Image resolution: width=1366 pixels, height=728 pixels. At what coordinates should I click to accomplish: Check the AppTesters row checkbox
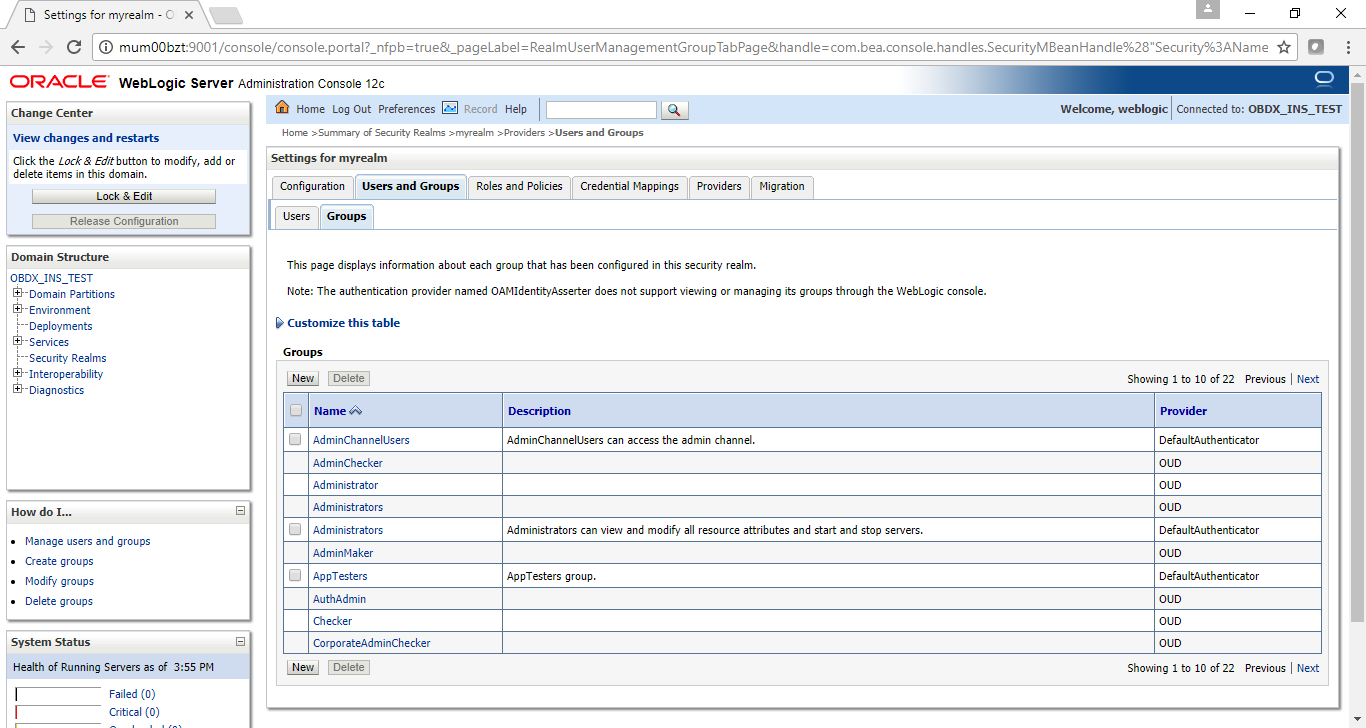tap(295, 575)
